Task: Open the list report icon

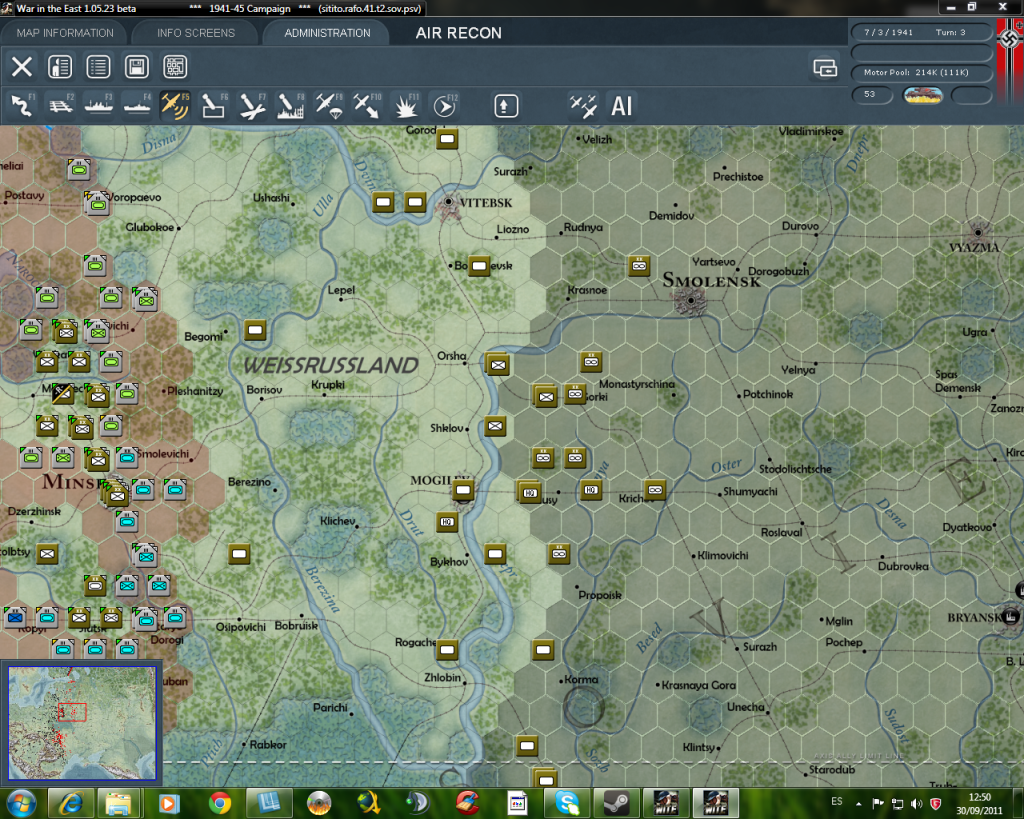Action: (98, 67)
